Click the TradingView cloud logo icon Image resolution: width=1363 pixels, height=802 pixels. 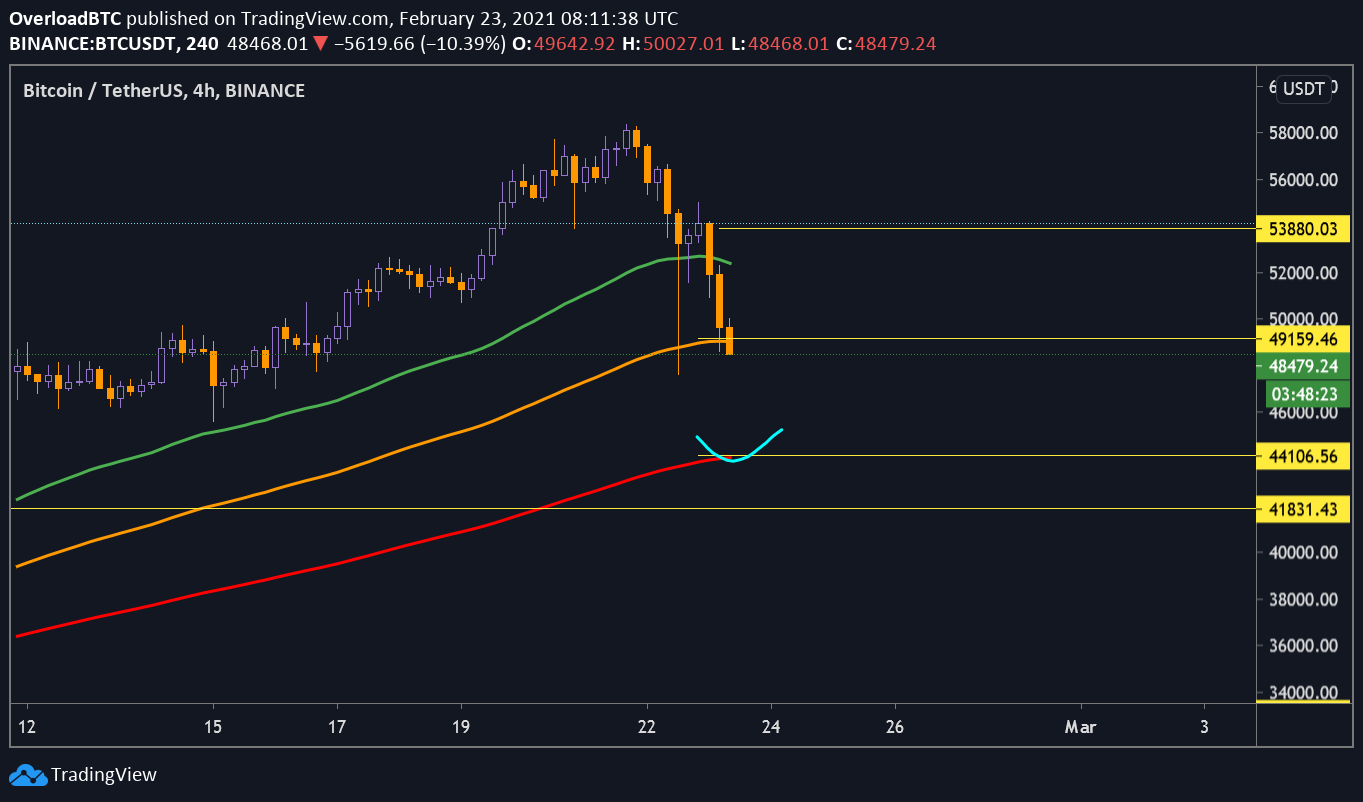[x=26, y=775]
